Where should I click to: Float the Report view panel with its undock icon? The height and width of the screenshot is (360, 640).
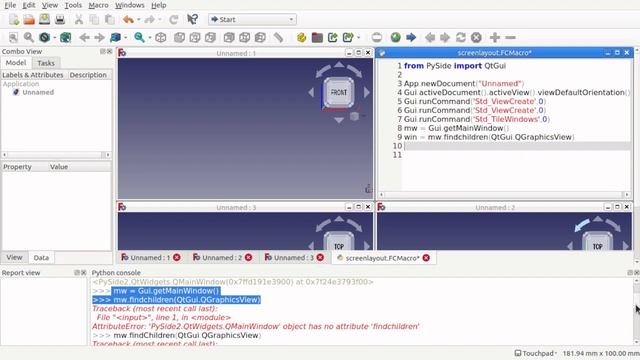coord(77,272)
